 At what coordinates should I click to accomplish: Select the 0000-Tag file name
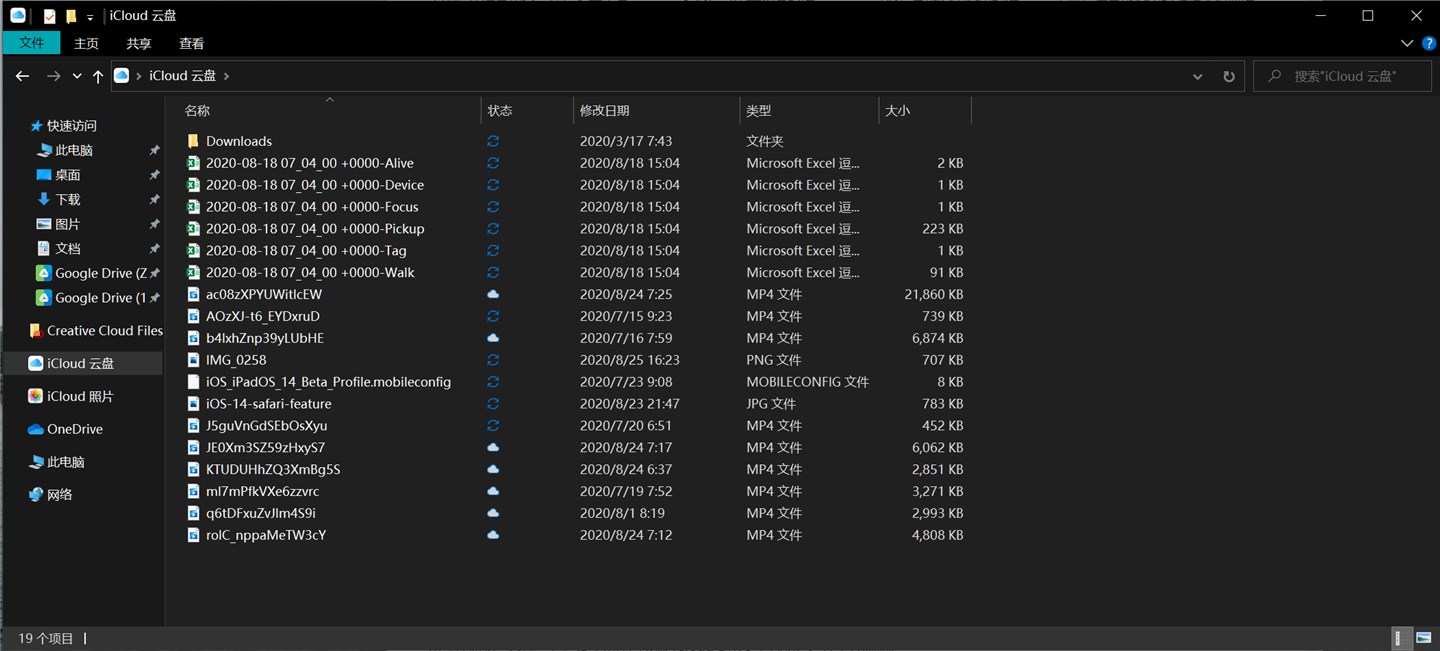click(x=306, y=251)
